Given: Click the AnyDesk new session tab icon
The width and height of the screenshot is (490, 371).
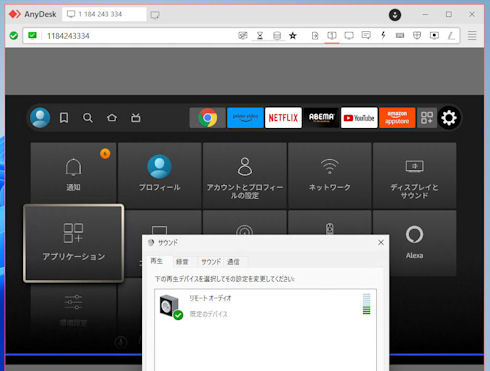Looking at the screenshot, I should (155, 15).
